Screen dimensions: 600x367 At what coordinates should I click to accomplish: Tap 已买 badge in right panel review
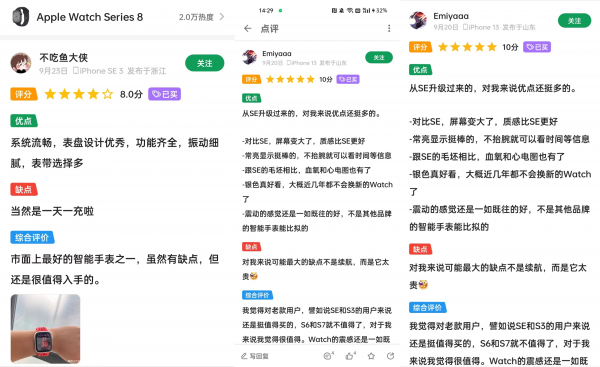tap(537, 47)
